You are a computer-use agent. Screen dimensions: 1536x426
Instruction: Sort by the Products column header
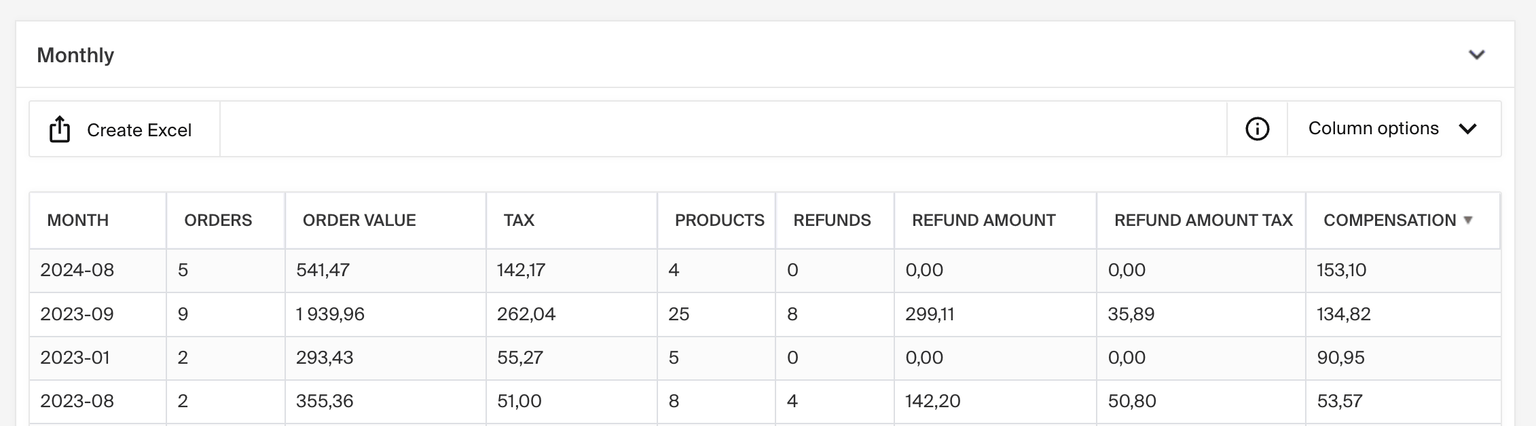point(719,220)
